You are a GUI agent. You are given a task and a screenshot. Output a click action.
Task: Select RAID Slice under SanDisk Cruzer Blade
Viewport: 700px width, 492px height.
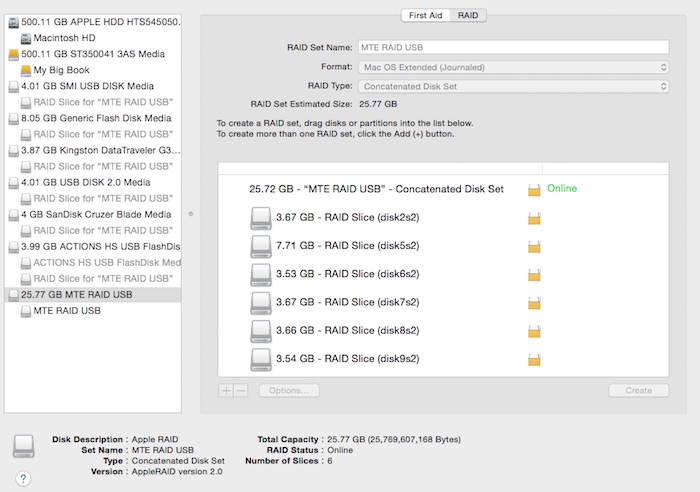(93, 231)
